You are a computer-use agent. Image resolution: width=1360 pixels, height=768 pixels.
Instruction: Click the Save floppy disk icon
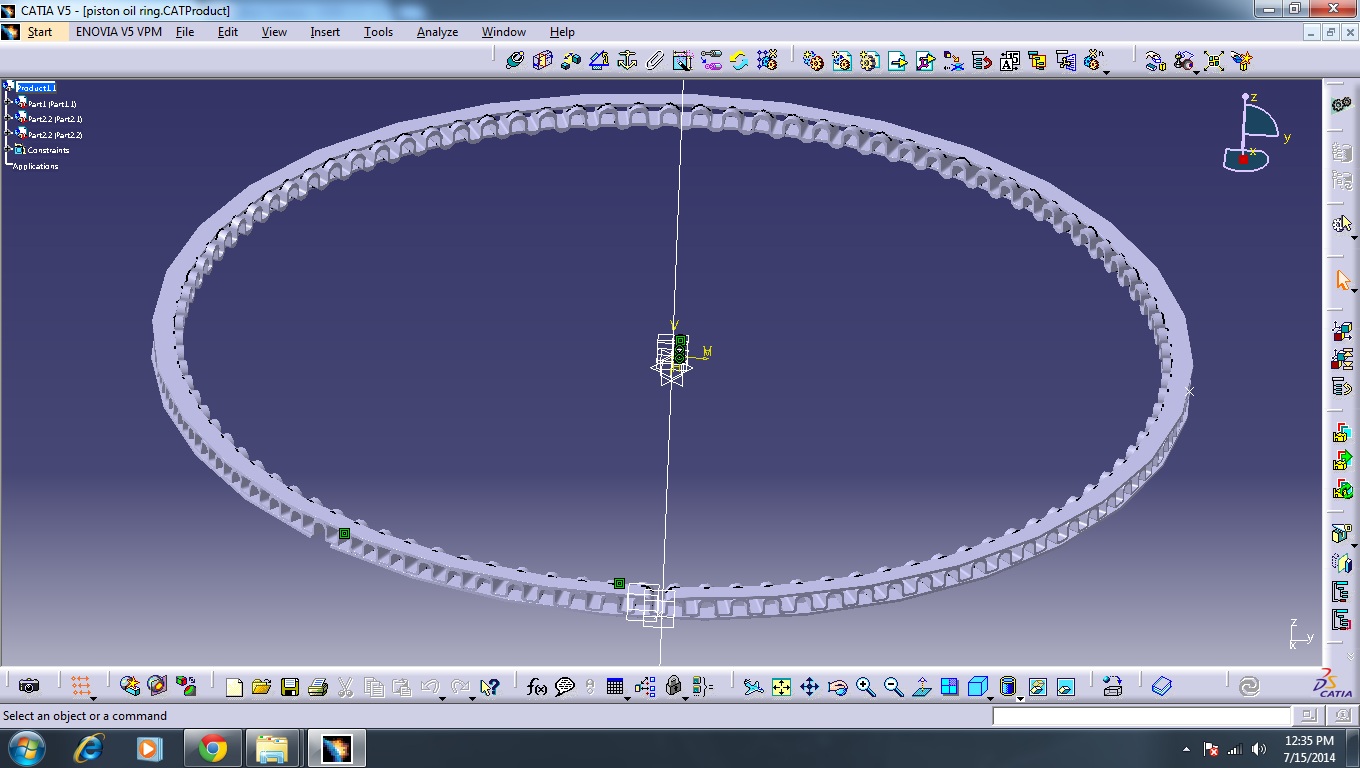click(290, 686)
